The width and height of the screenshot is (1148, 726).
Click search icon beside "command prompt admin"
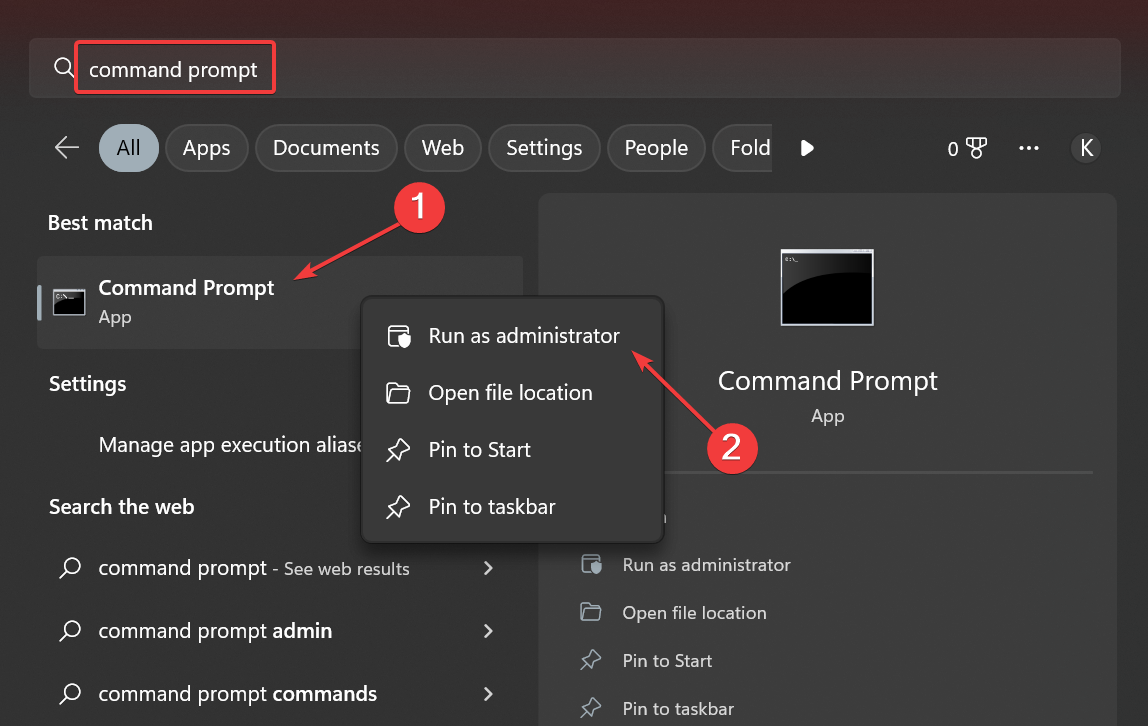coord(70,631)
